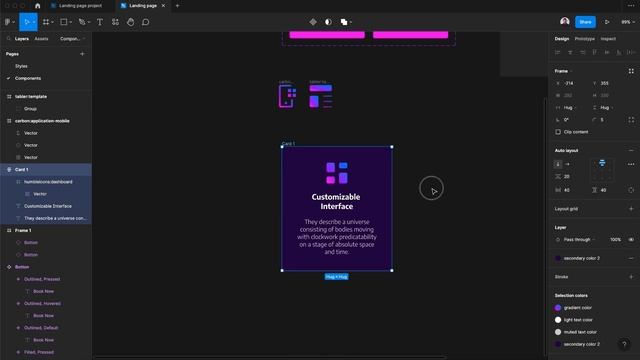The image size is (640, 360).
Task: Open the Frame type dropdown
Action: pyautogui.click(x=563, y=71)
